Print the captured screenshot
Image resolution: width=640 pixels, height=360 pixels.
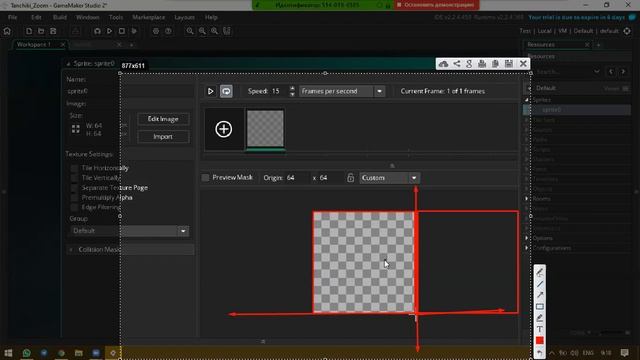pos(482,64)
